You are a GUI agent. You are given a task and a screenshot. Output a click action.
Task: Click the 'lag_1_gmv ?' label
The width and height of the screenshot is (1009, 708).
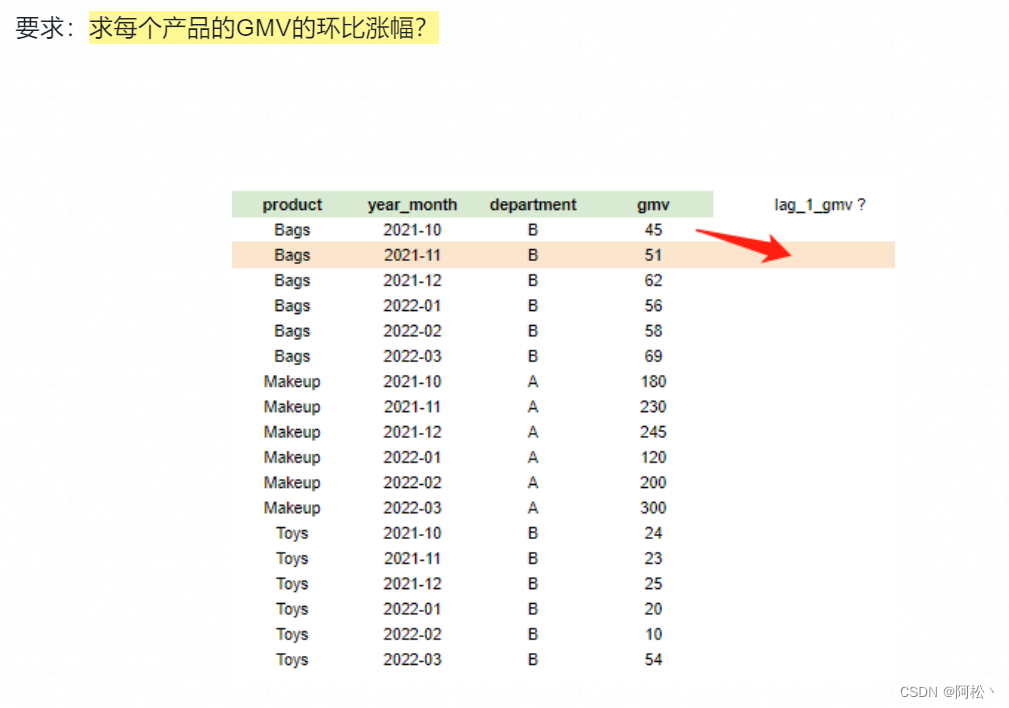tap(820, 205)
